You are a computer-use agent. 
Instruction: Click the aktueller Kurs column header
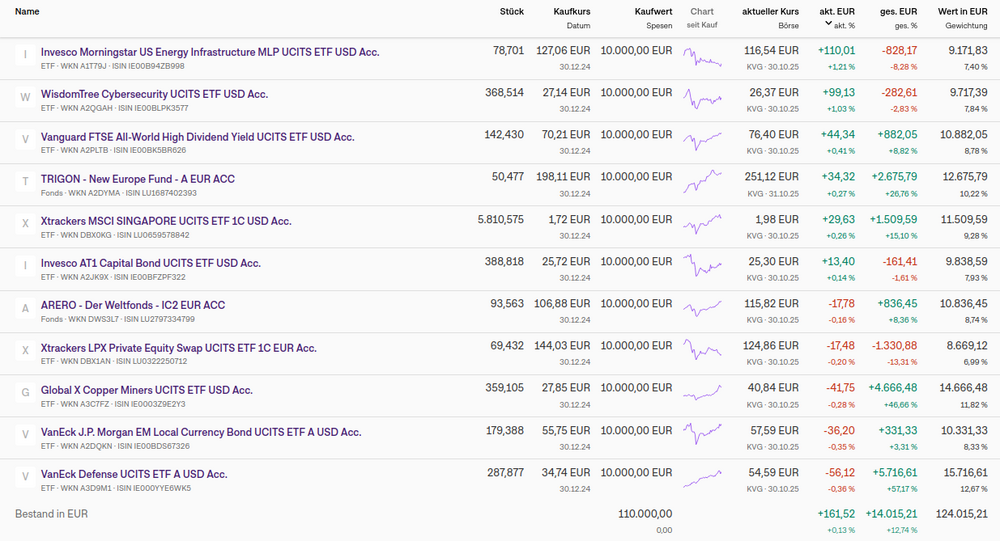(770, 12)
